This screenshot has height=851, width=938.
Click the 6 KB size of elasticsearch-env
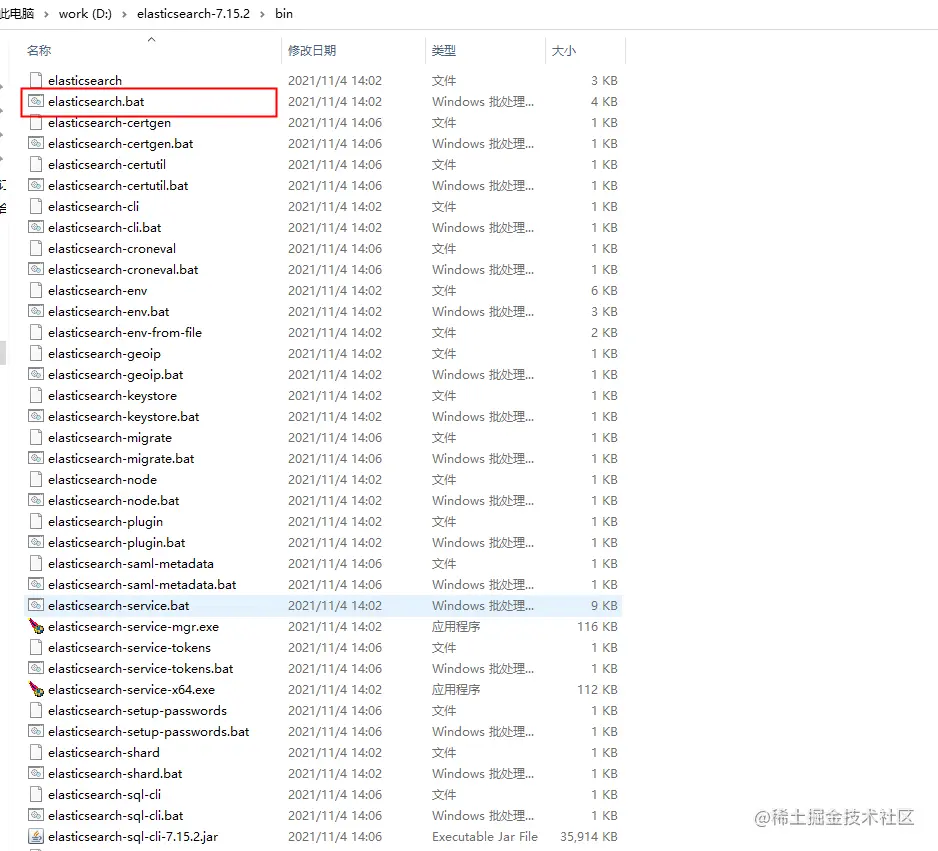pyautogui.click(x=604, y=290)
